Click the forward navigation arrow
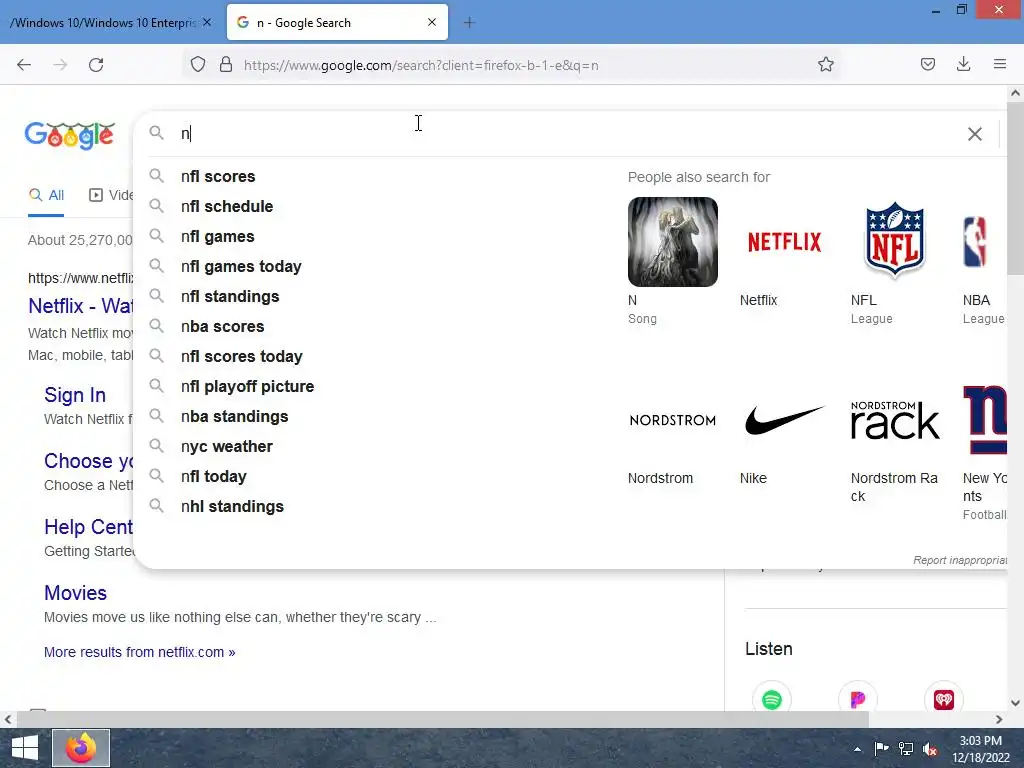This screenshot has width=1024, height=768. point(60,65)
